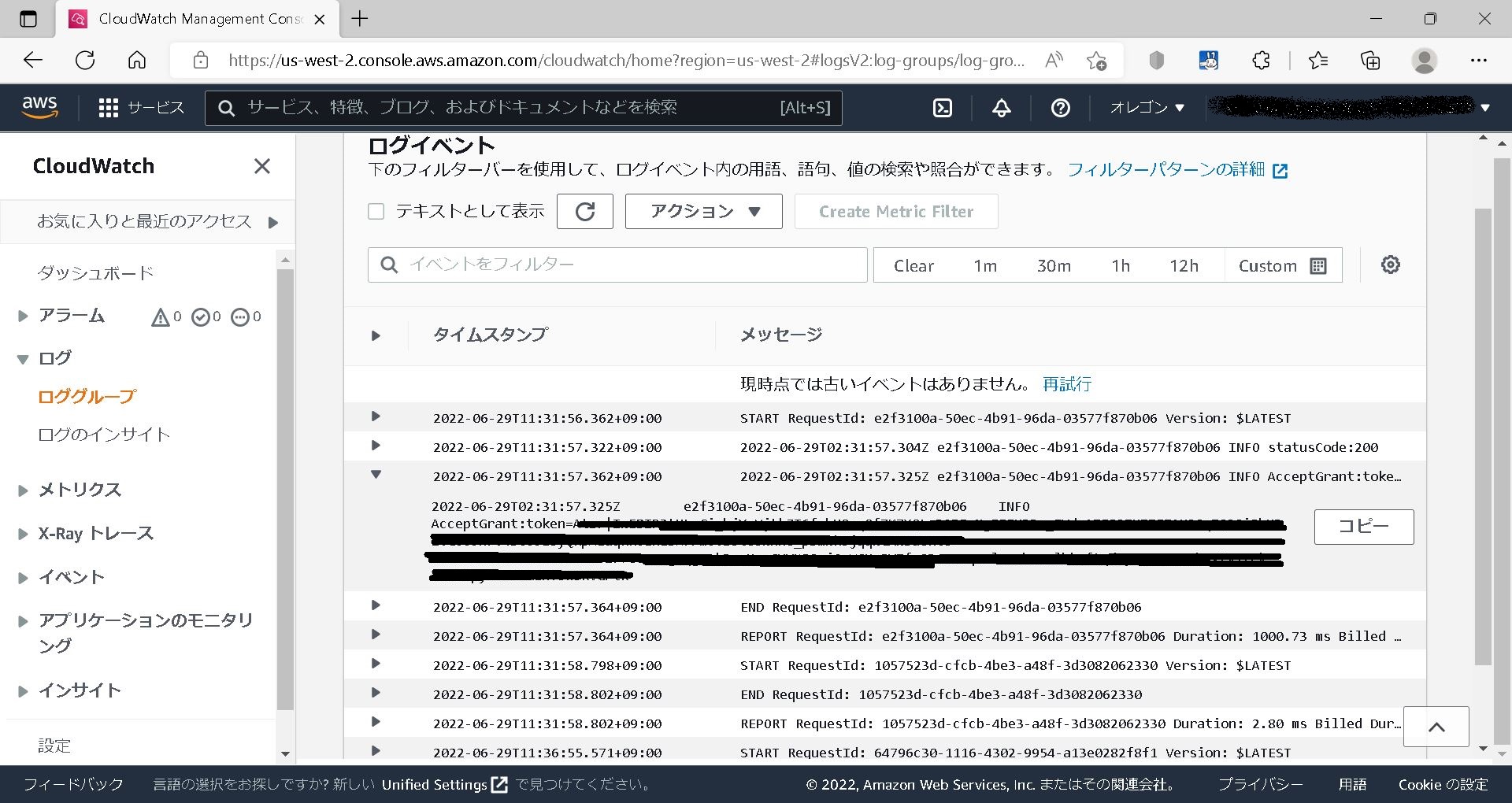
Task: Open browser extensions puzzle icon
Action: (x=1261, y=60)
